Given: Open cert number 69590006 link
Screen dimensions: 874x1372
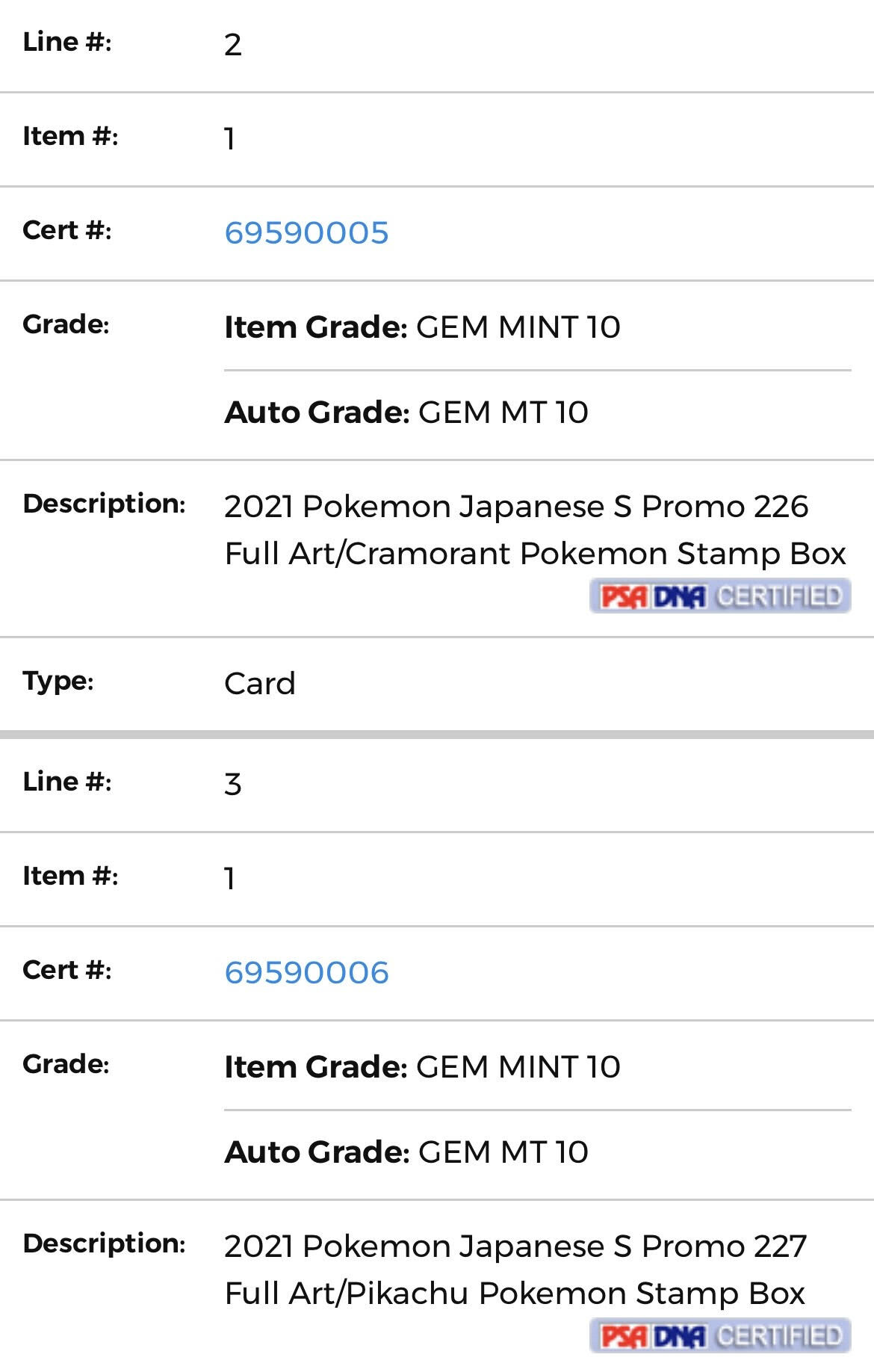Looking at the screenshot, I should (x=306, y=973).
